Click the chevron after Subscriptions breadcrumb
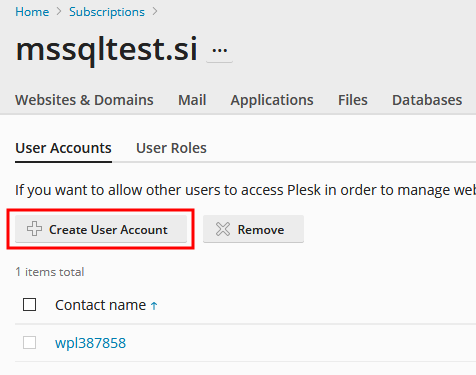476x375 pixels. [155, 12]
